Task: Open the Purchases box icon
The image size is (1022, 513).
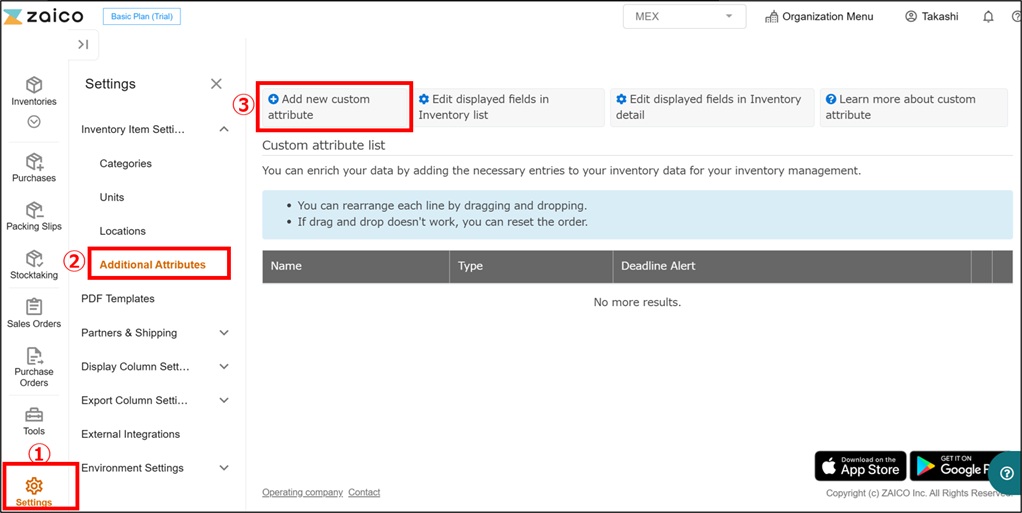Action: [34, 161]
